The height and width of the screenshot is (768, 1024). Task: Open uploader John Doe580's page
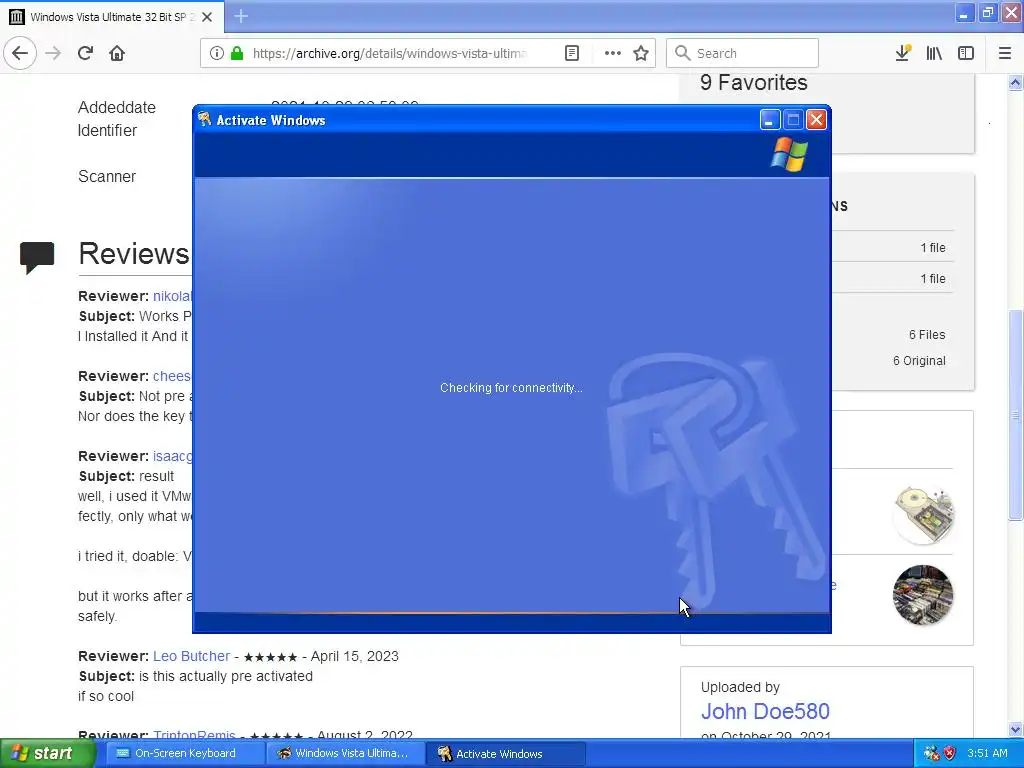(x=765, y=711)
